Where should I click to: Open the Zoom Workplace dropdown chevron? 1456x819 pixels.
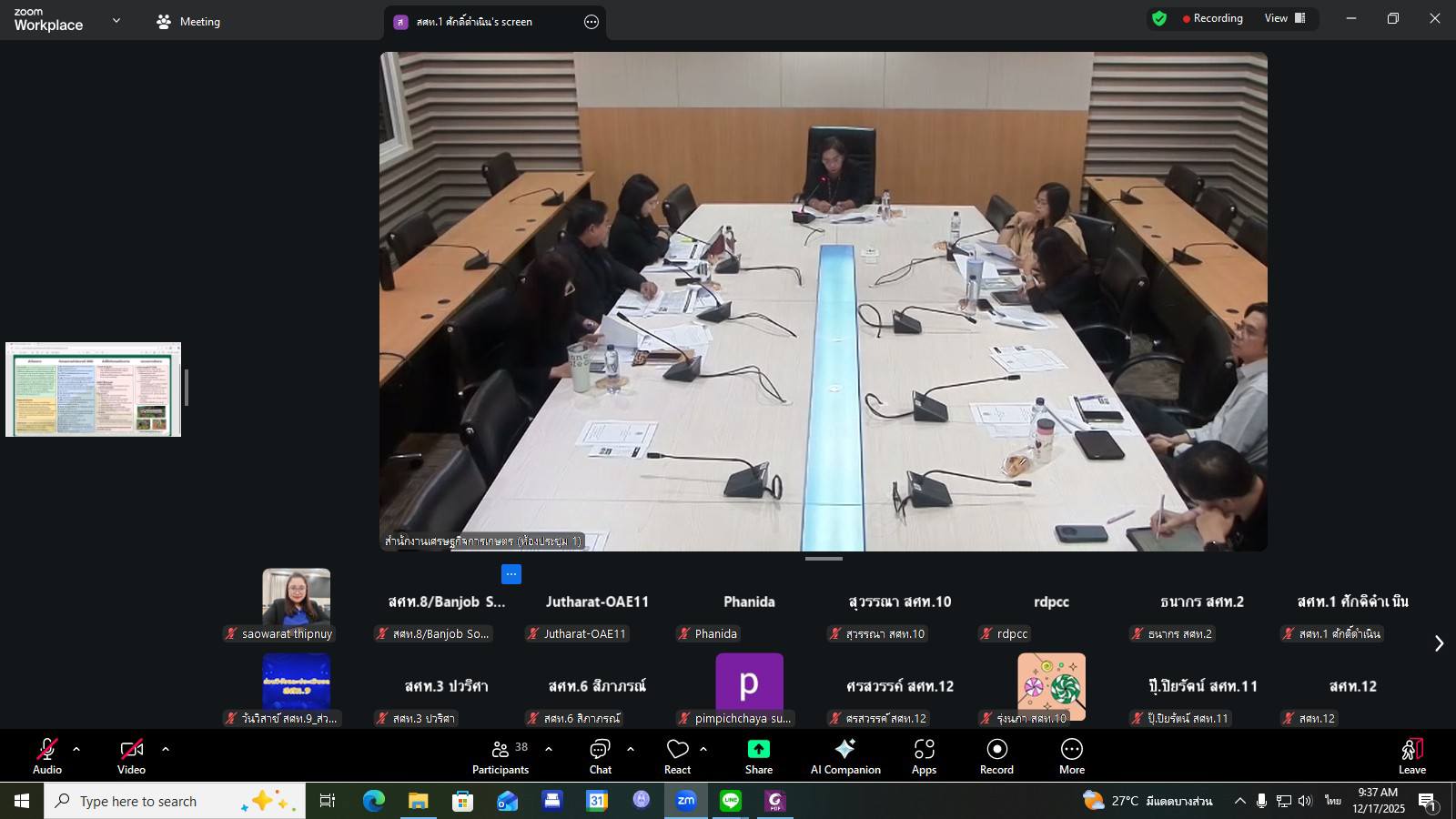coord(116,20)
